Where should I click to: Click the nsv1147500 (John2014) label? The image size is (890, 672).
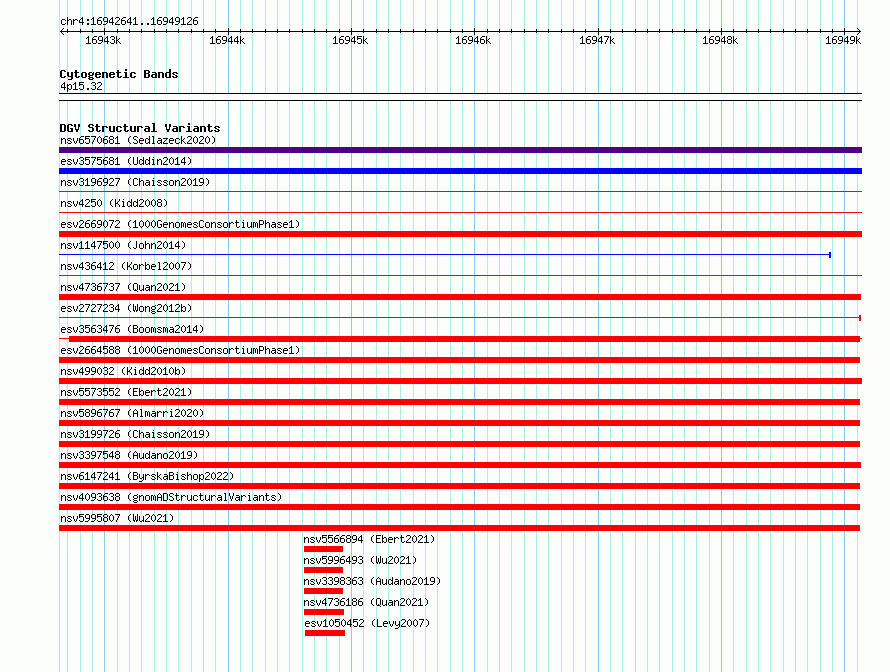pyautogui.click(x=123, y=245)
